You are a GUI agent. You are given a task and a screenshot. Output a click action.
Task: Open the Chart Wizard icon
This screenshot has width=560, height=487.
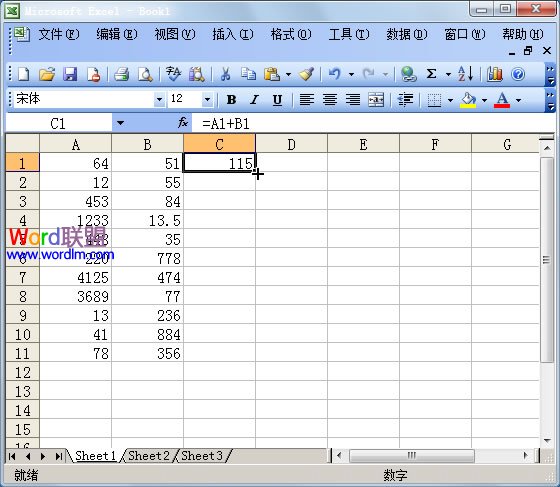[494, 74]
